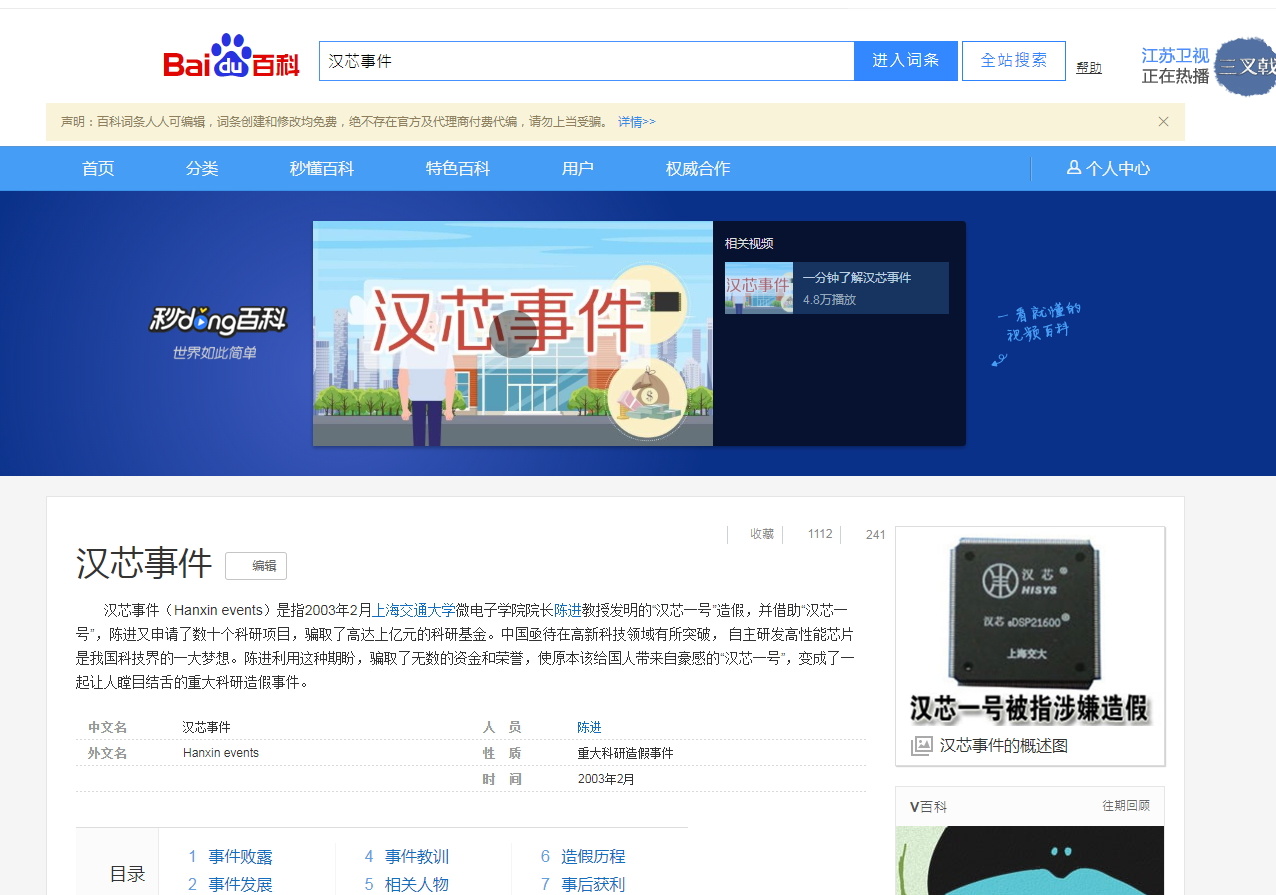Click the round 三叉戟 badge image

1245,67
